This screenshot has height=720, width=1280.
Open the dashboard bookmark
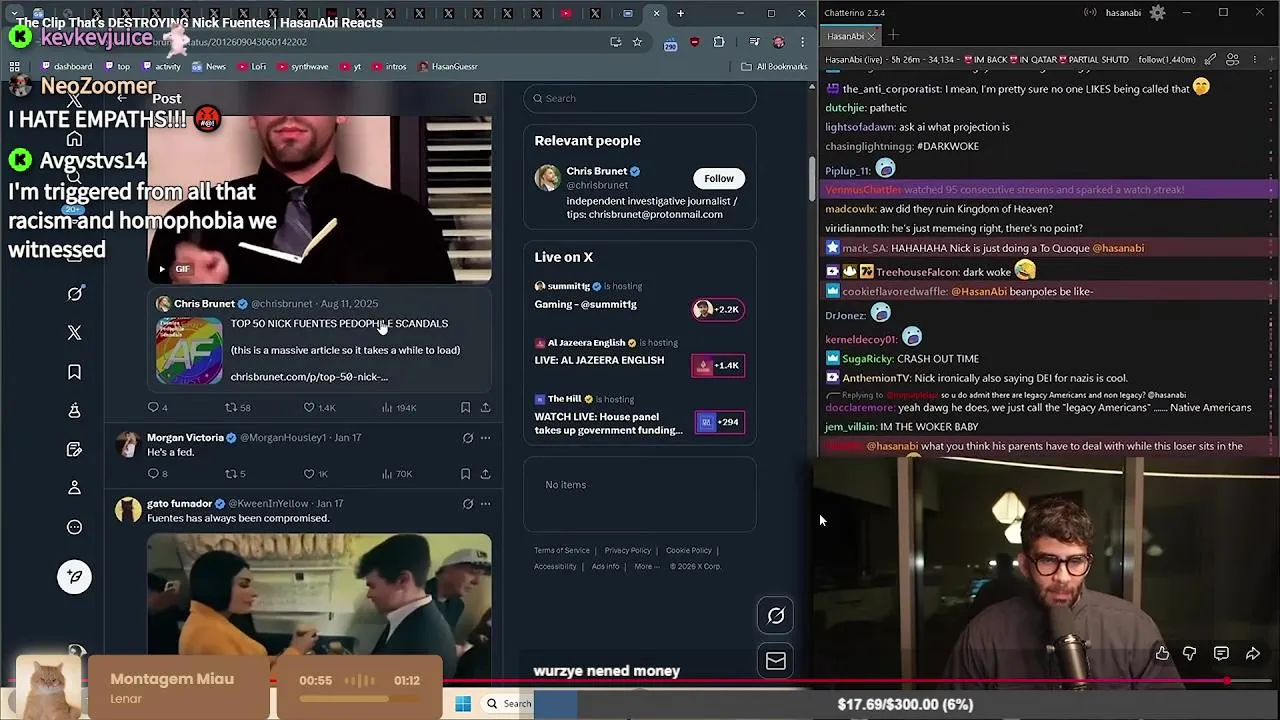tap(66, 67)
